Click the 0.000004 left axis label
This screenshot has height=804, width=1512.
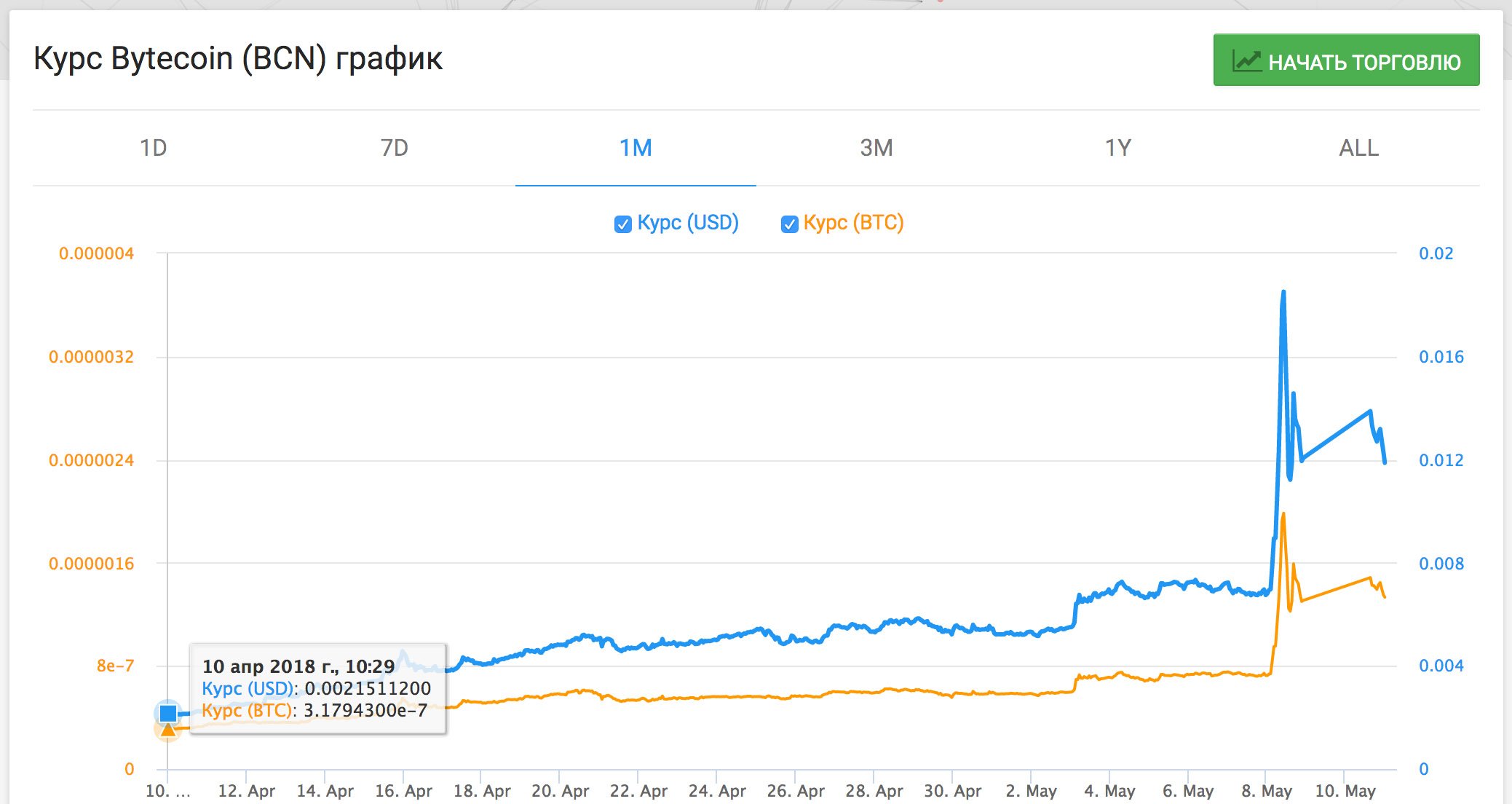click(96, 253)
